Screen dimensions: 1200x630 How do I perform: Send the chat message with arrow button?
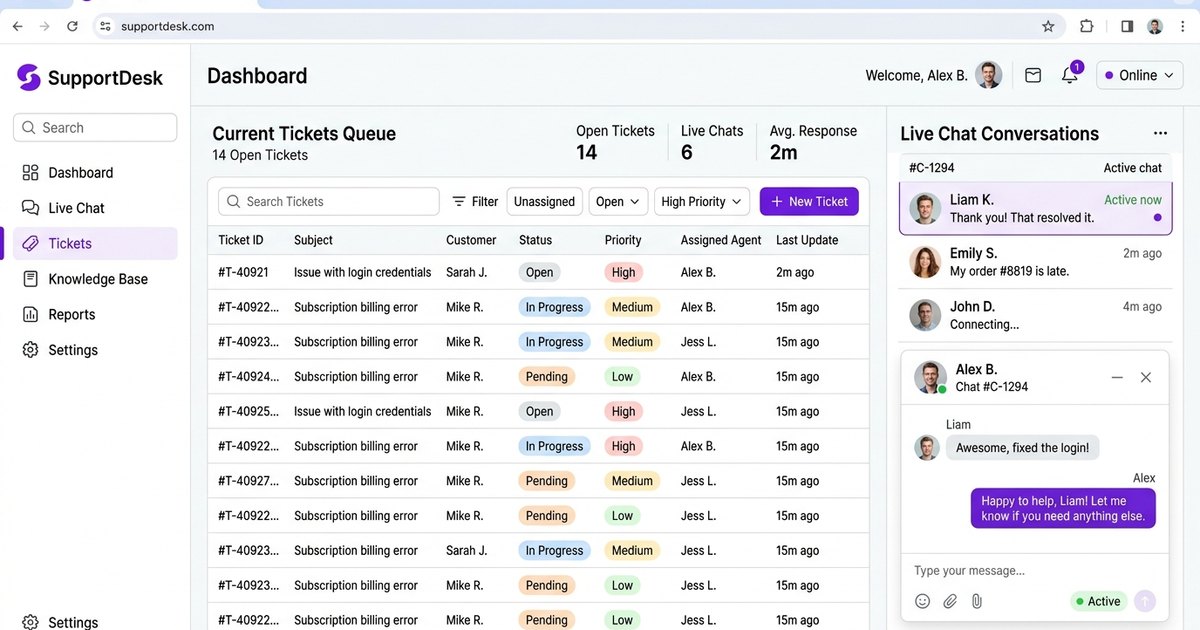[x=1145, y=601]
